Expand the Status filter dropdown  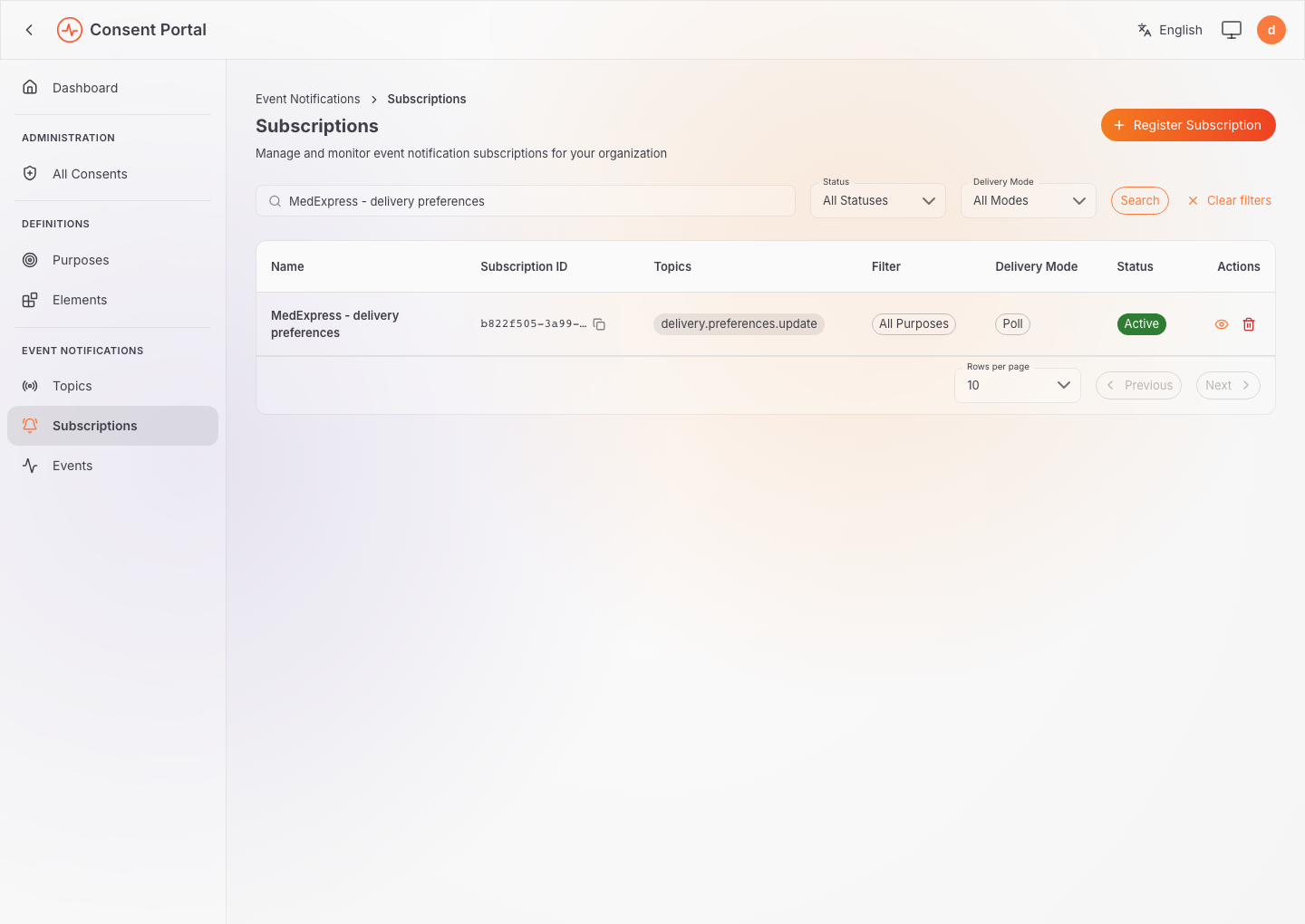point(878,200)
